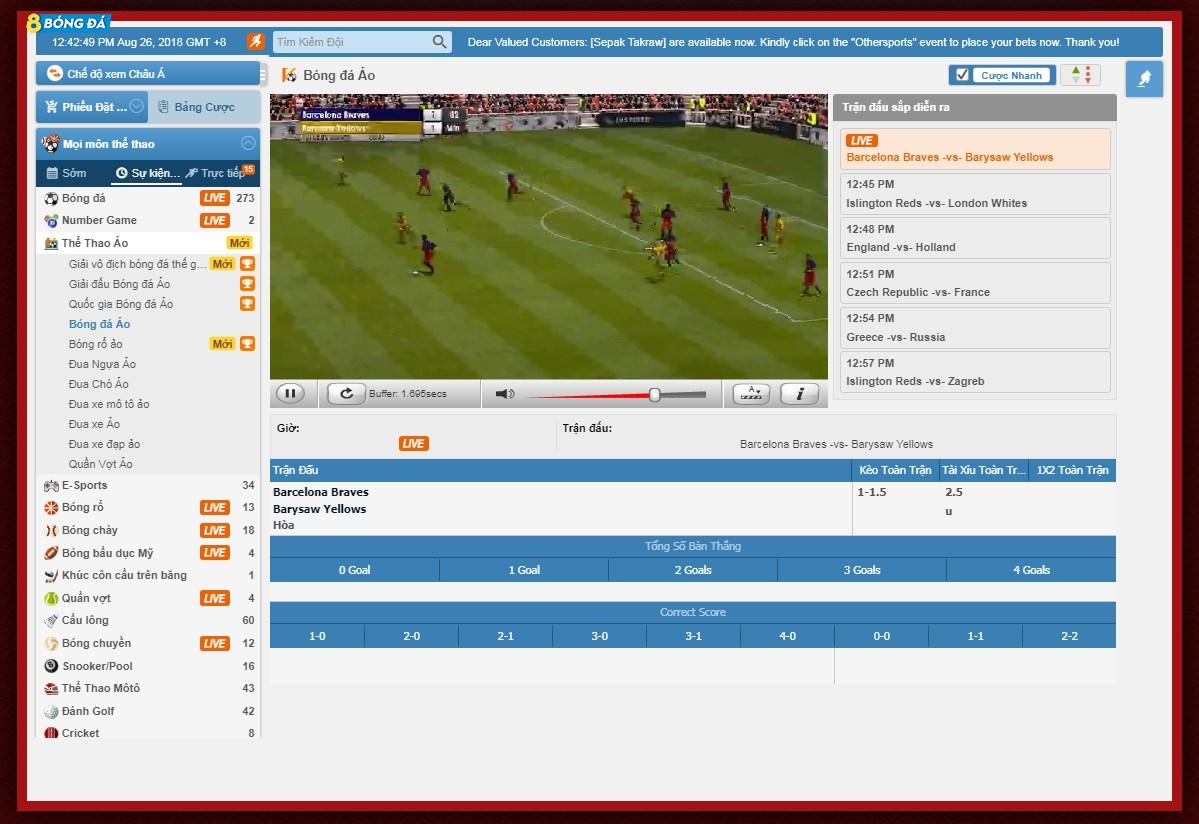Expand the Phiếu Đặt dropdown arrow
Screen dimensions: 1199x824
[137, 106]
